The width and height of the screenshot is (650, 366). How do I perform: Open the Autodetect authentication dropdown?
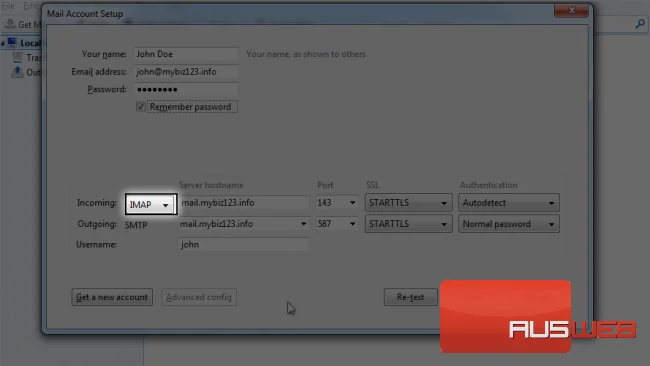509,203
